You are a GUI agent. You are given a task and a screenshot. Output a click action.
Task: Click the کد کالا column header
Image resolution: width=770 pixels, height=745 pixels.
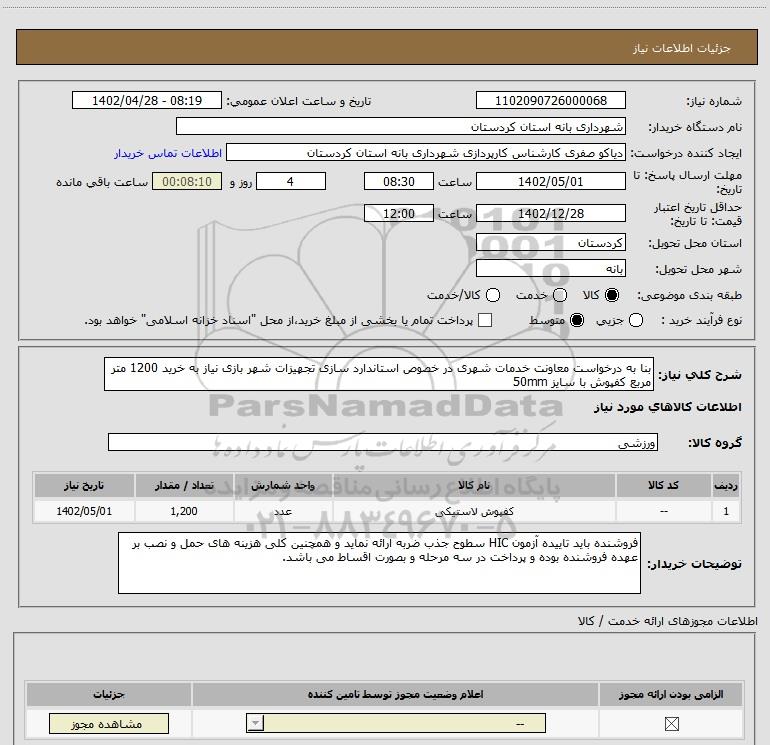pyautogui.click(x=663, y=485)
